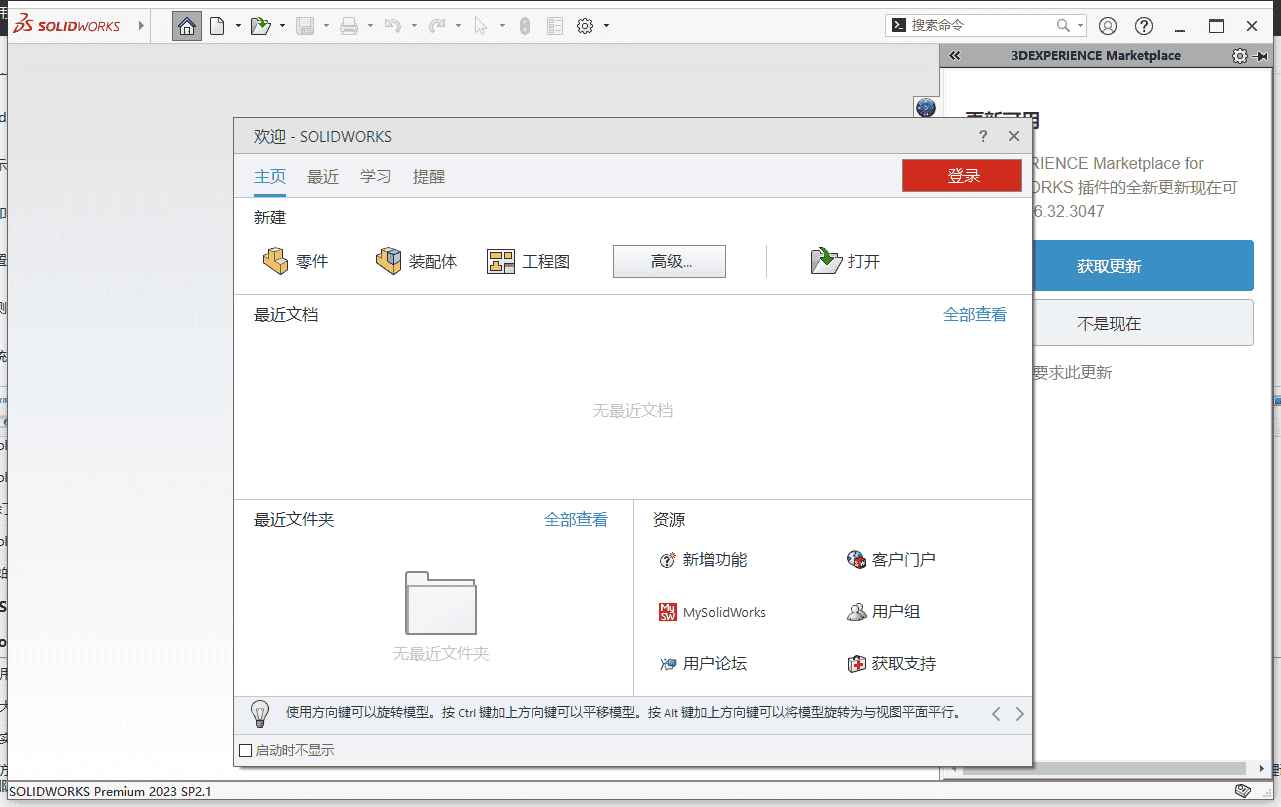Create a new 装配体 (Assembly) document
Screen dimensions: 1281x807
click(x=417, y=260)
